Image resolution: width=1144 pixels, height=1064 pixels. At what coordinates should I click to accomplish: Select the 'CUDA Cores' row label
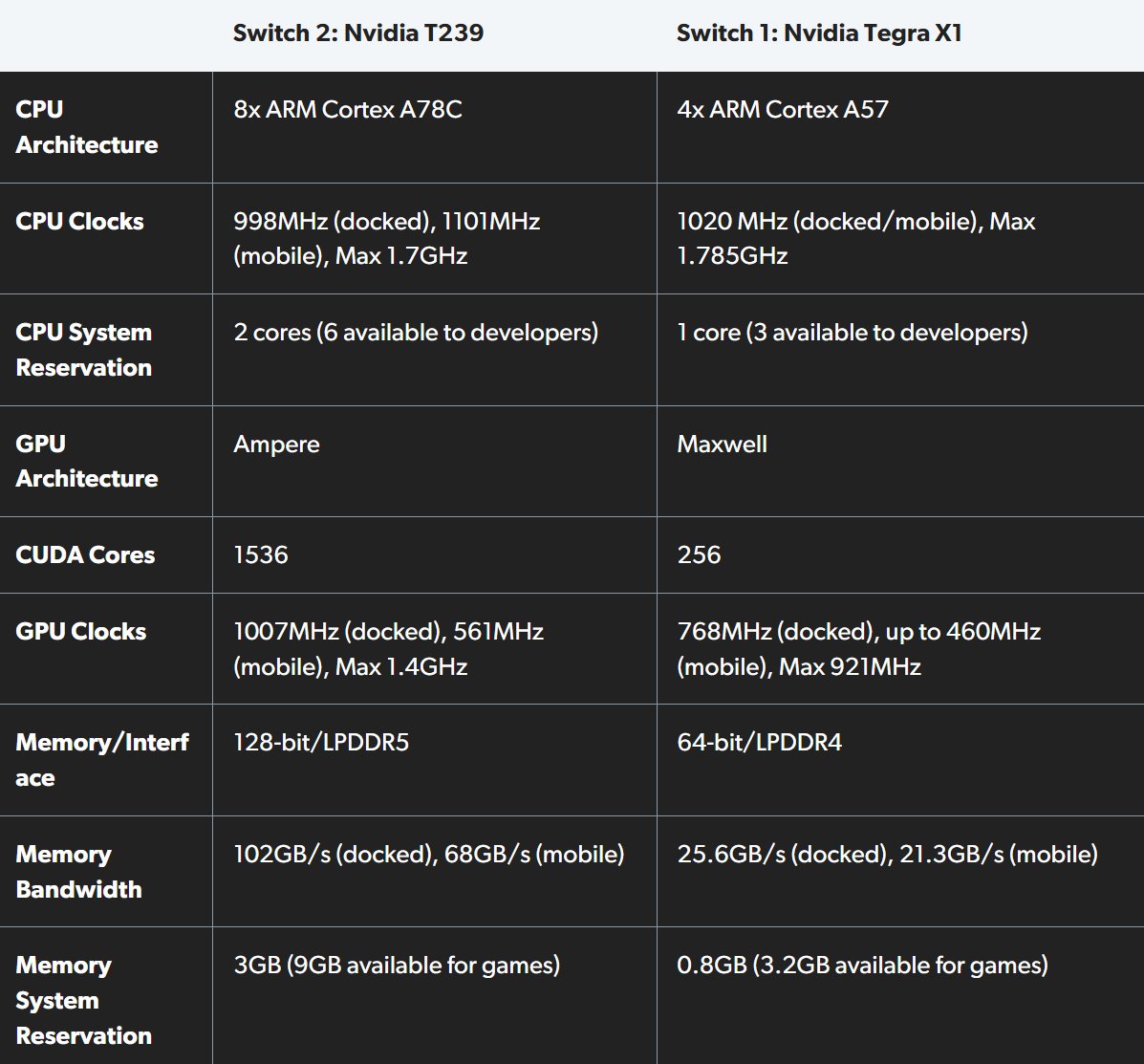pos(85,555)
